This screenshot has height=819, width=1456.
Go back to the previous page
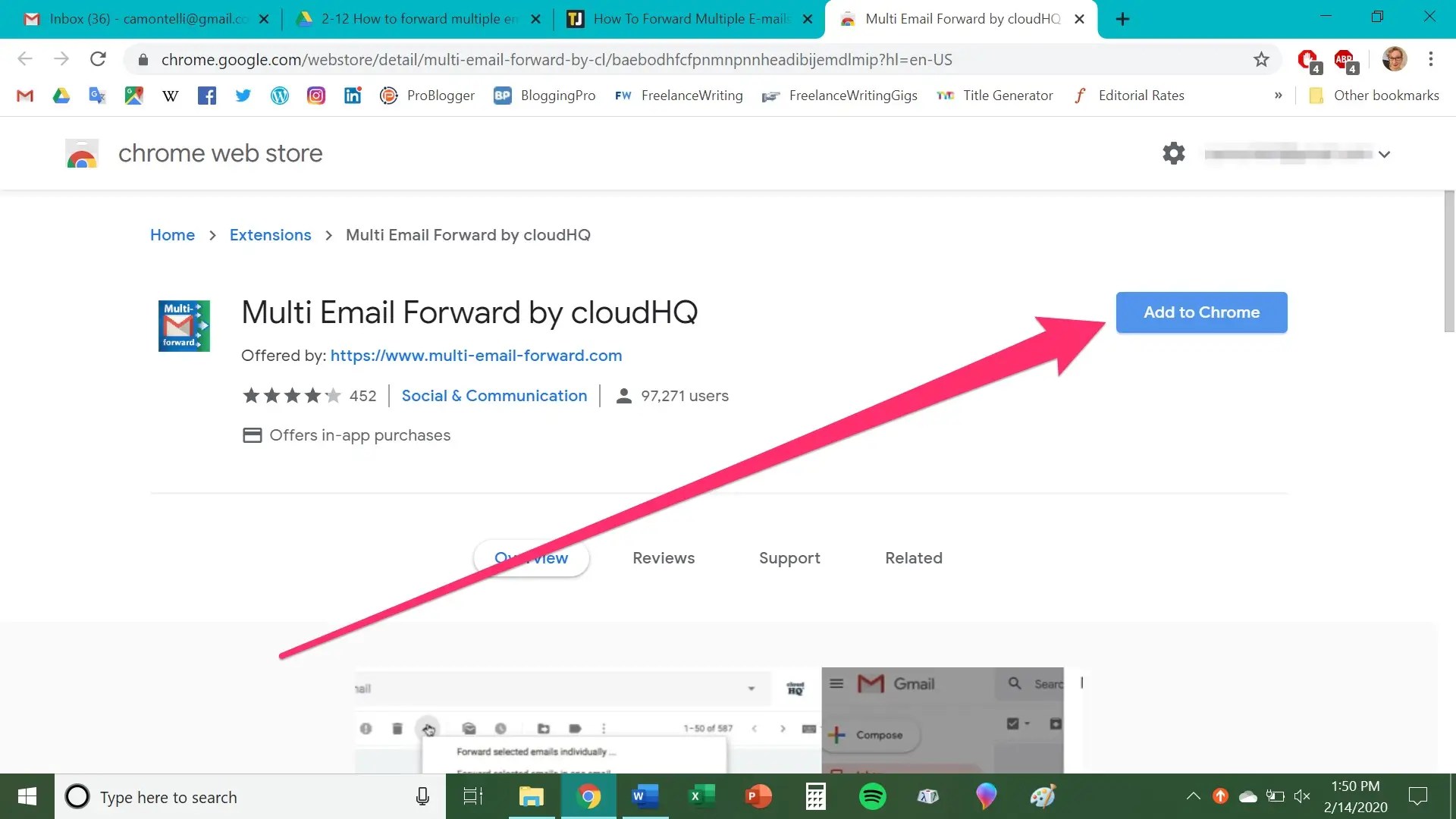(25, 59)
